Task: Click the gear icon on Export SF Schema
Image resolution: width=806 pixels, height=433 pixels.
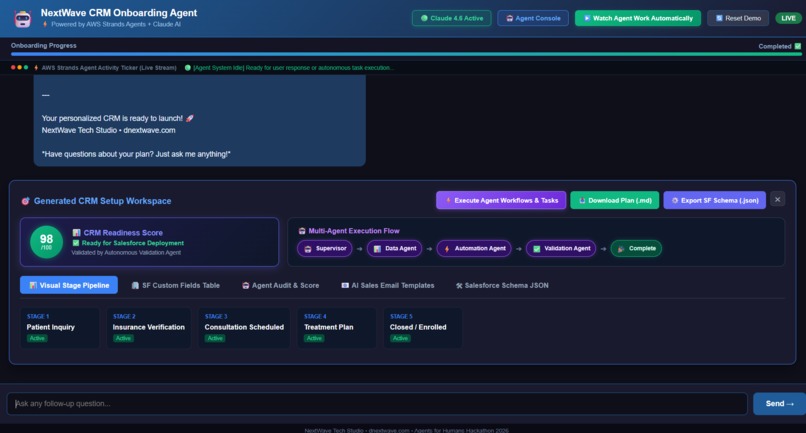Action: pyautogui.click(x=674, y=201)
